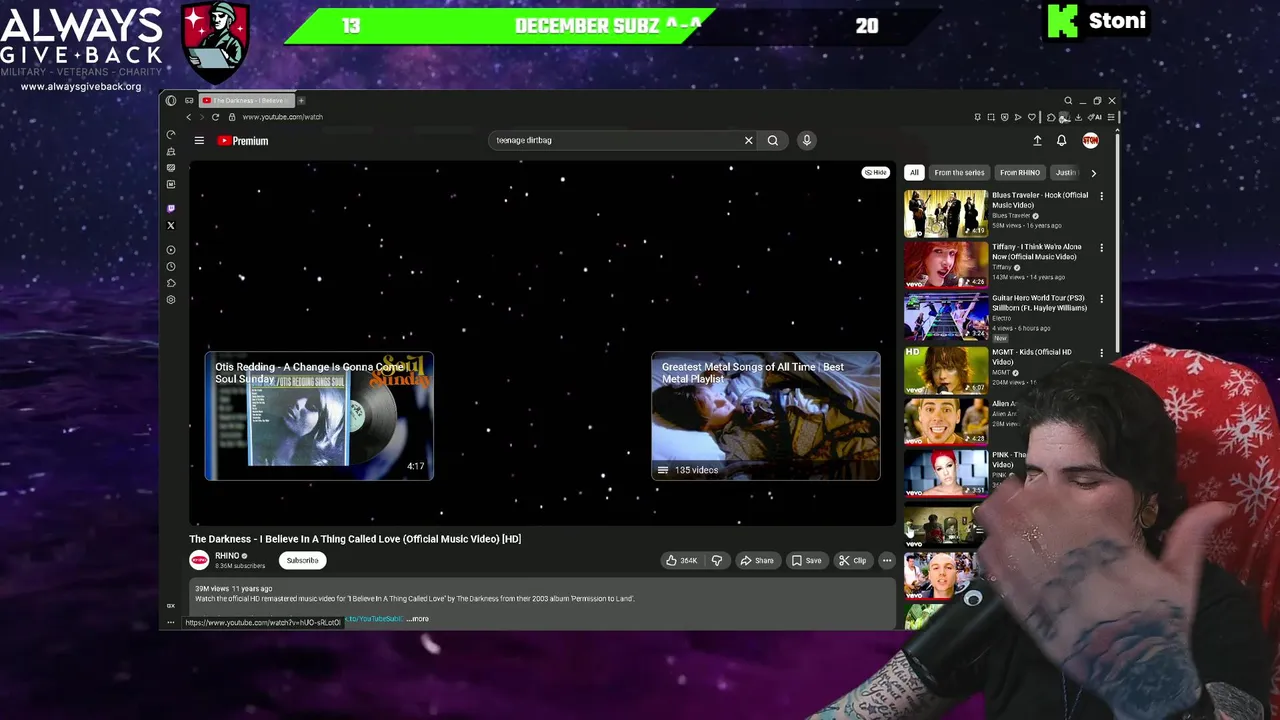Play Guitar Hero World Tour Stillborn thumbnail
The image size is (1280, 720).
[x=946, y=317]
